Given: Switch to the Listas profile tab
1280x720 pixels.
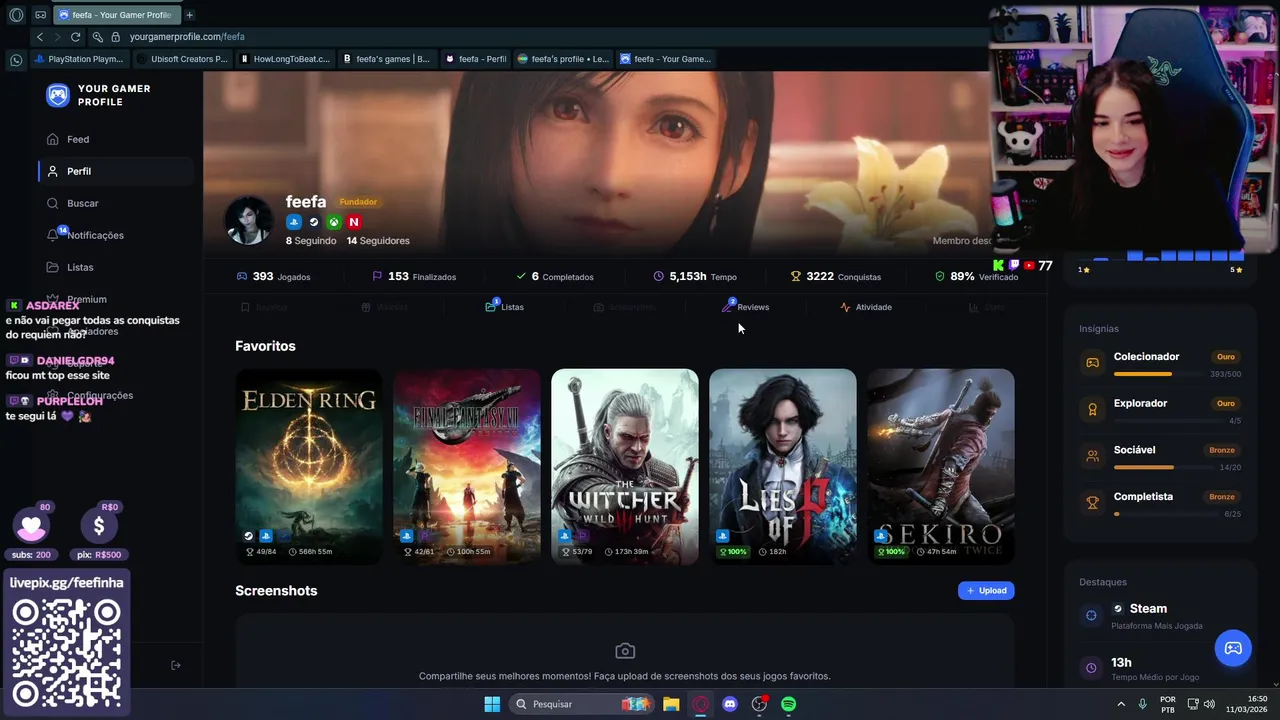Looking at the screenshot, I should point(505,307).
